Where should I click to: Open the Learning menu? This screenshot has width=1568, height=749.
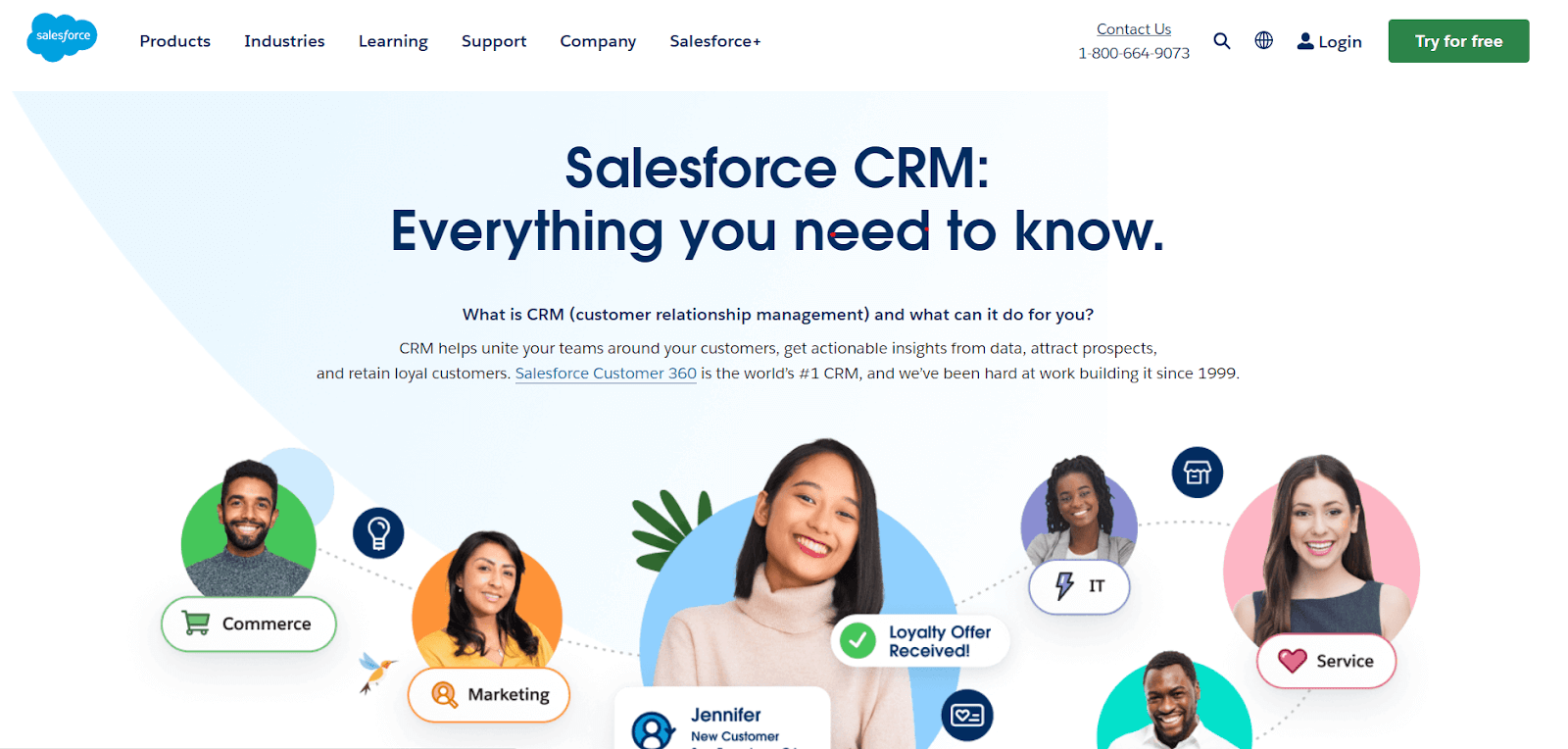(x=393, y=41)
